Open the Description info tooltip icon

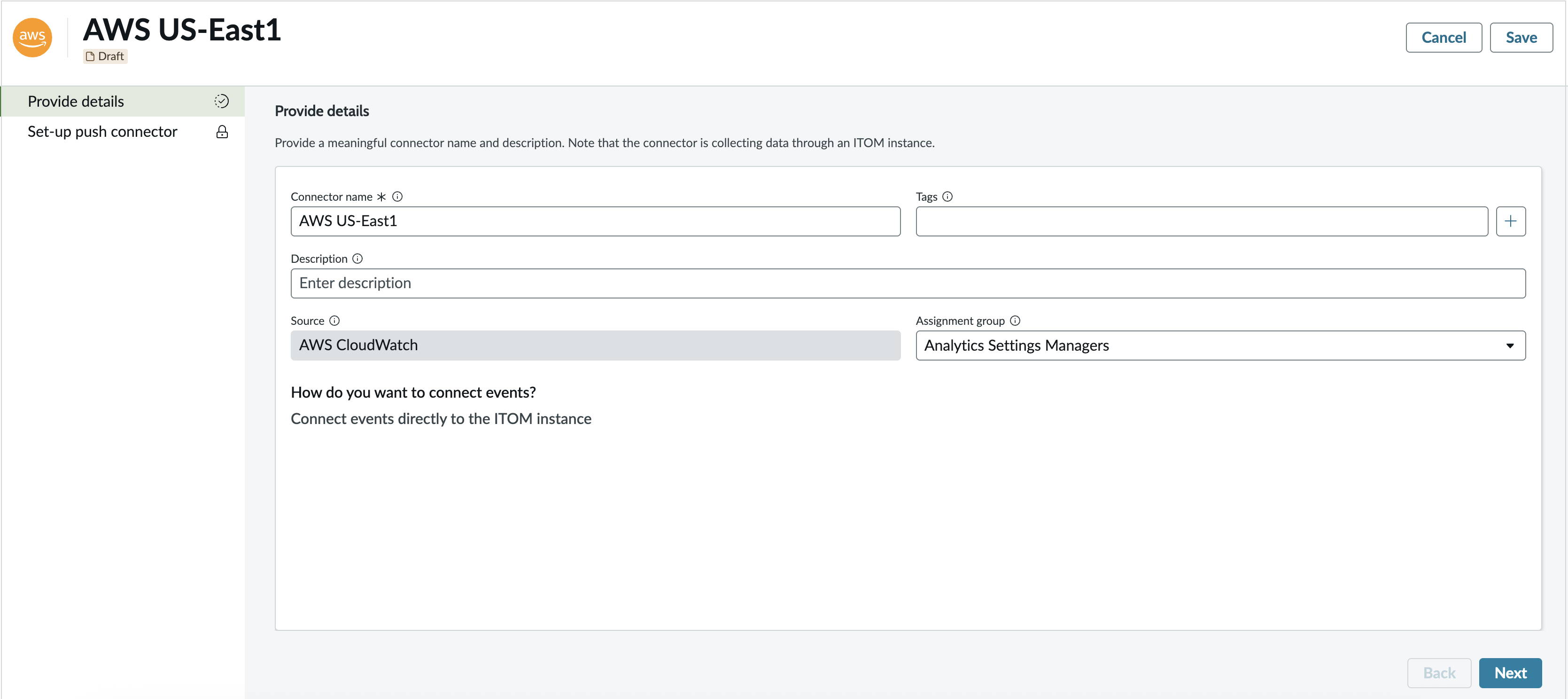tap(357, 259)
